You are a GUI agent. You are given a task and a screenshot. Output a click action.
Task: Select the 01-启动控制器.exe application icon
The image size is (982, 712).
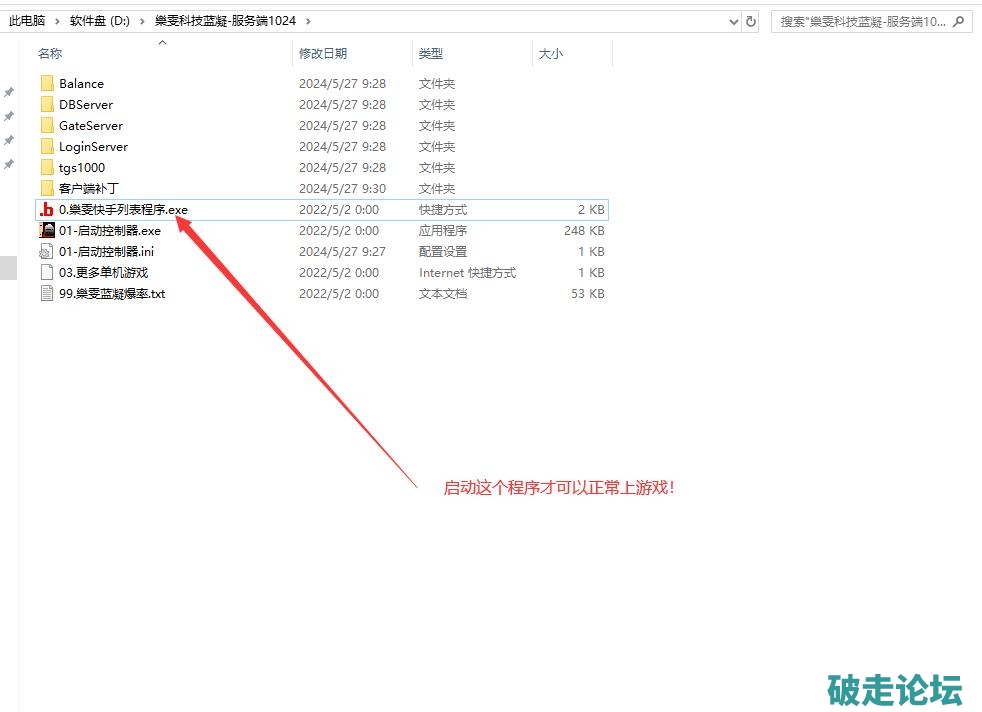(x=46, y=231)
